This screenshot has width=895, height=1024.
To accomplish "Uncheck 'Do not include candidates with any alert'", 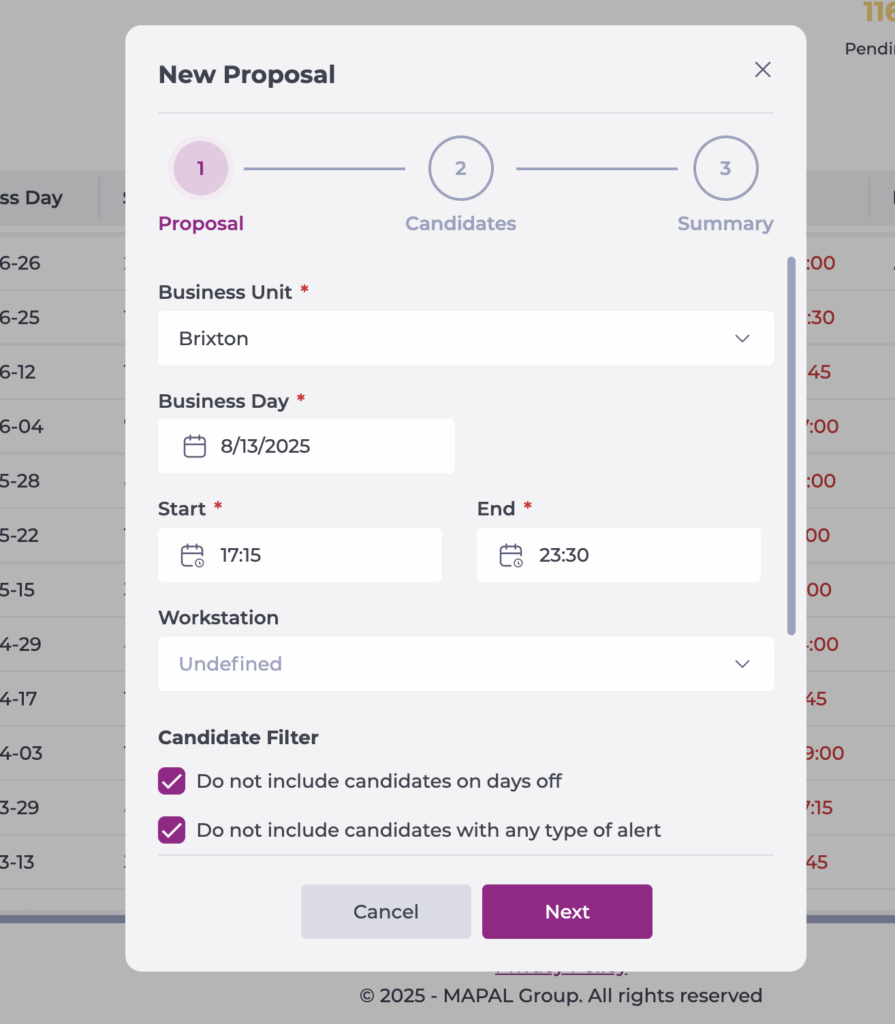I will tap(172, 830).
